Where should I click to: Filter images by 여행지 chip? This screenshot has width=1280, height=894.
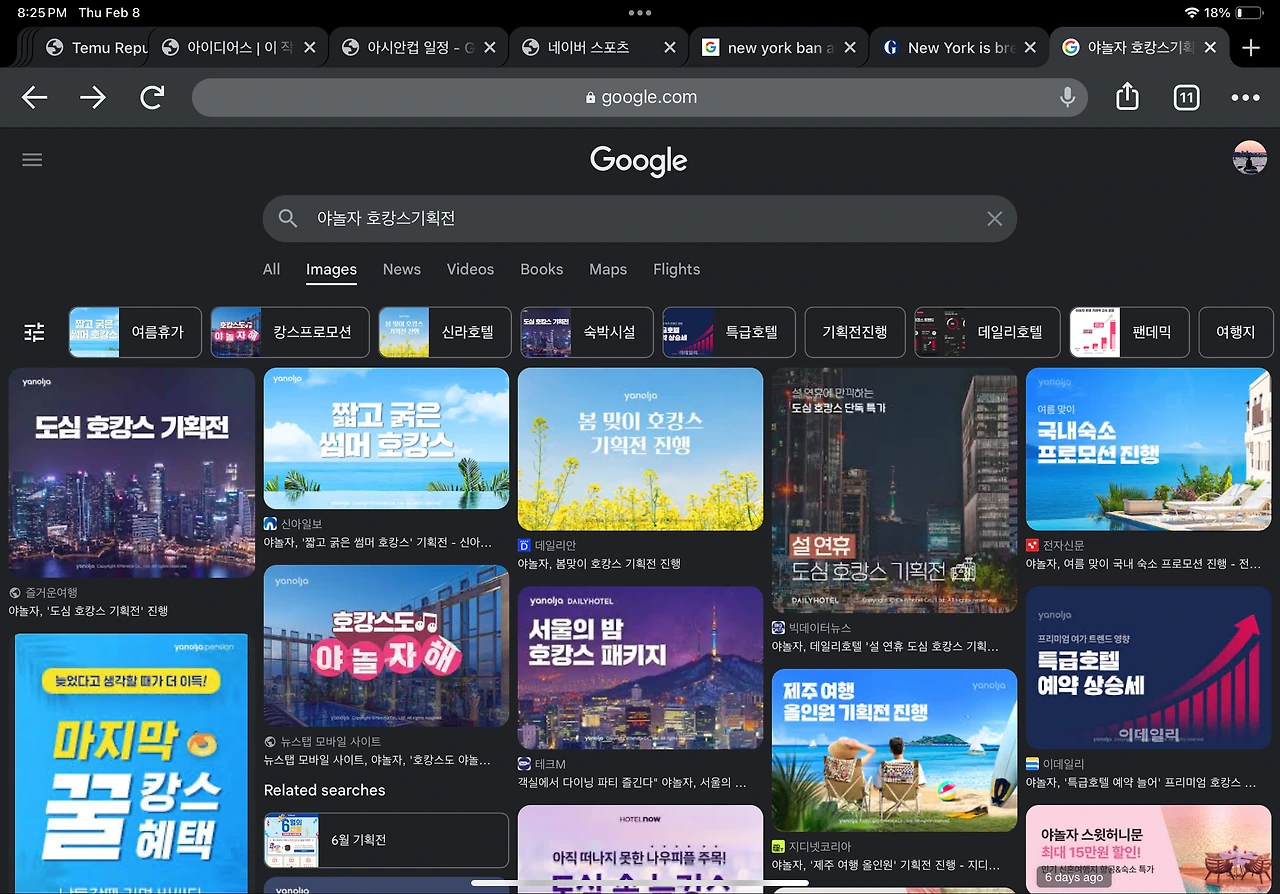click(1236, 332)
